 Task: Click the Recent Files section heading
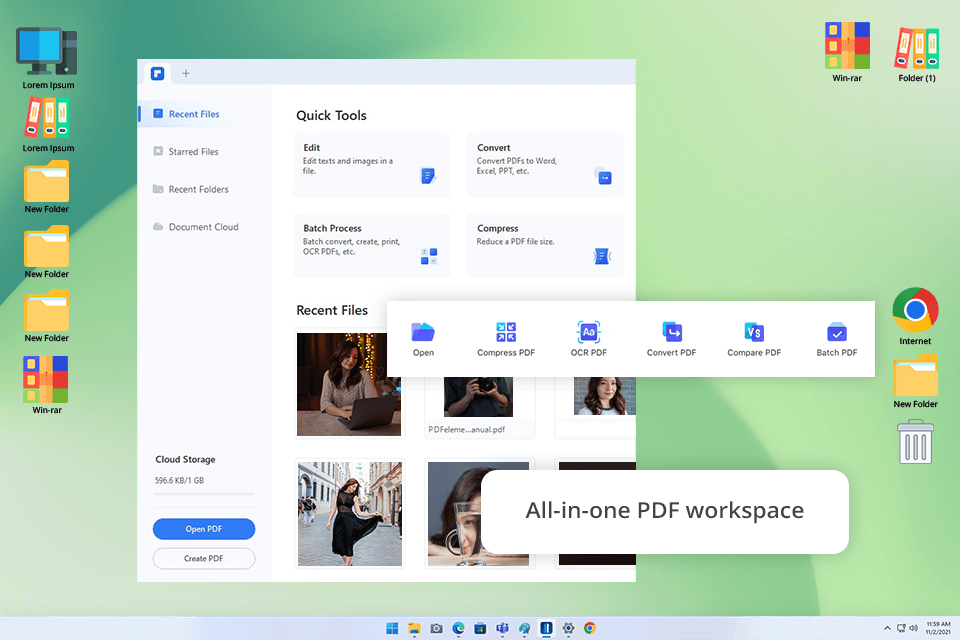pyautogui.click(x=332, y=311)
